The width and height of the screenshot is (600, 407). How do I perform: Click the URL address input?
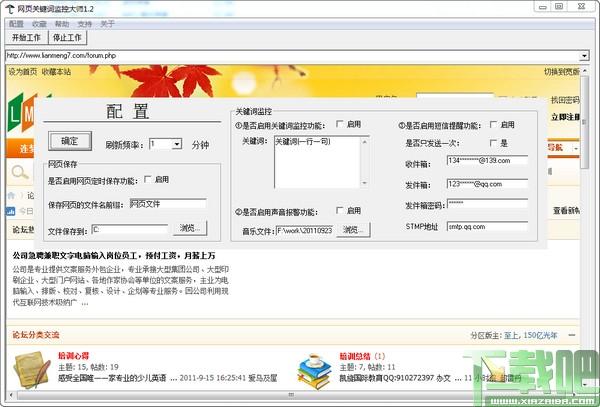coord(292,56)
